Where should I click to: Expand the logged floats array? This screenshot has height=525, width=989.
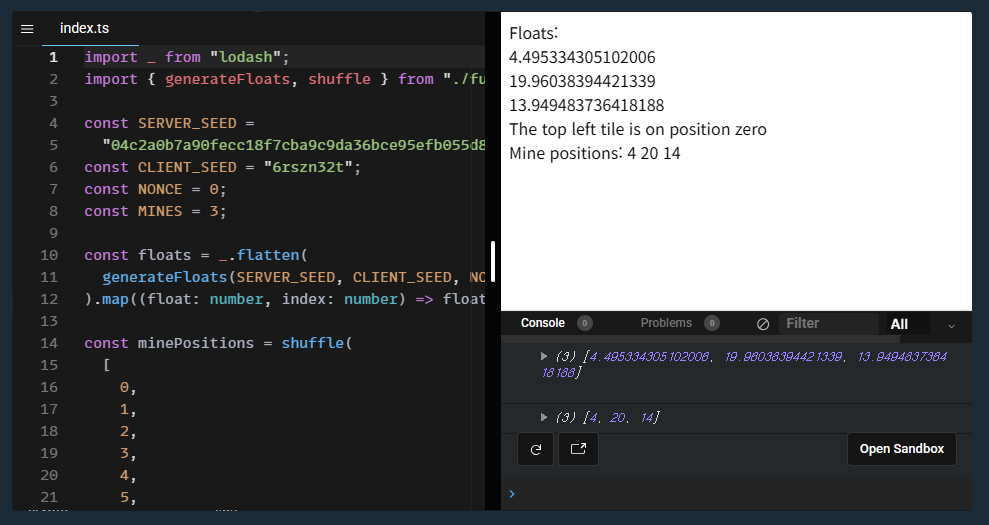[x=544, y=357]
